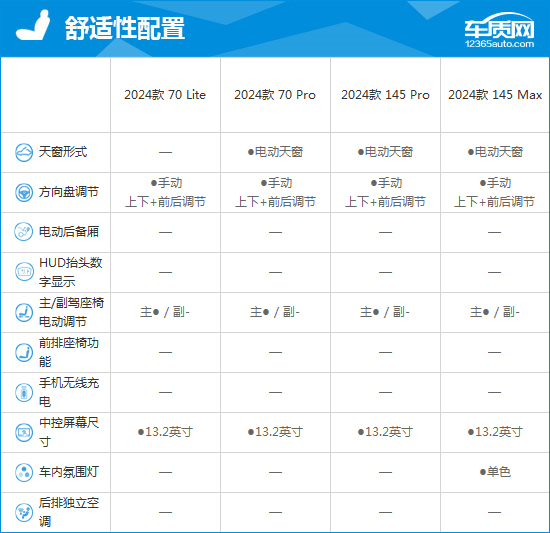Click the 单色 ambient light cell for 145 Max
Viewport: 550px width, 533px height.
coord(495,472)
